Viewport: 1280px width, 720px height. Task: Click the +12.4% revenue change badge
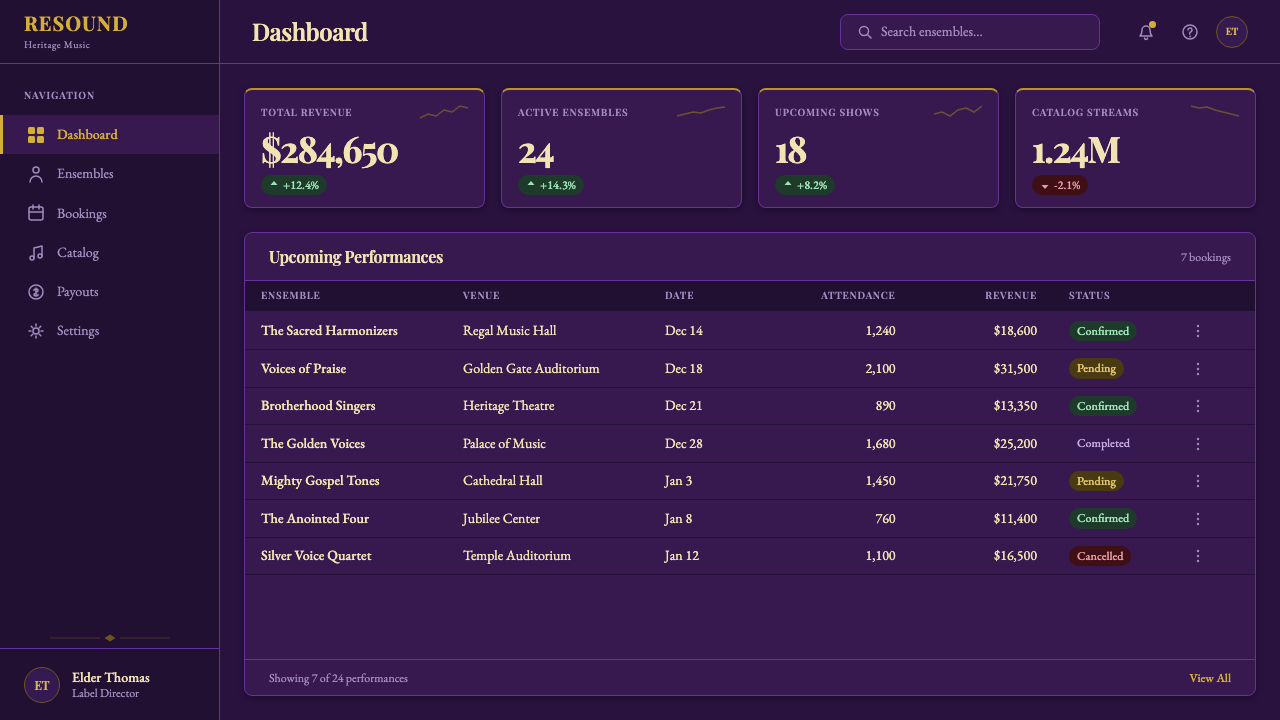(294, 185)
